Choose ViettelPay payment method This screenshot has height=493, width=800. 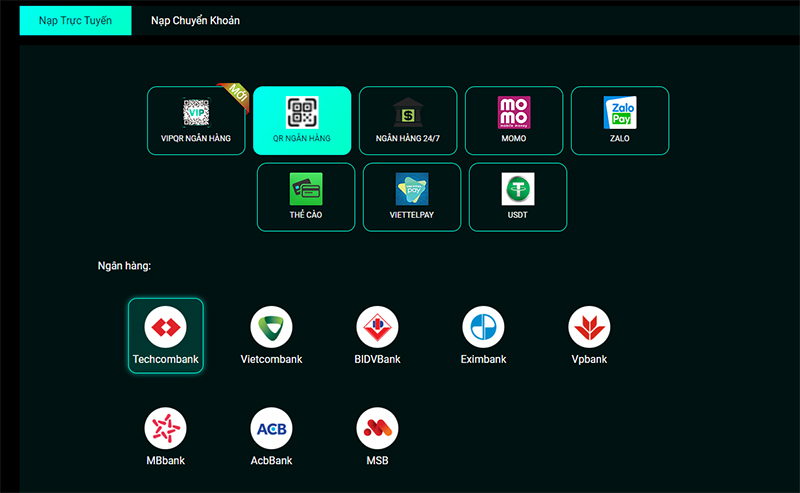tap(412, 197)
